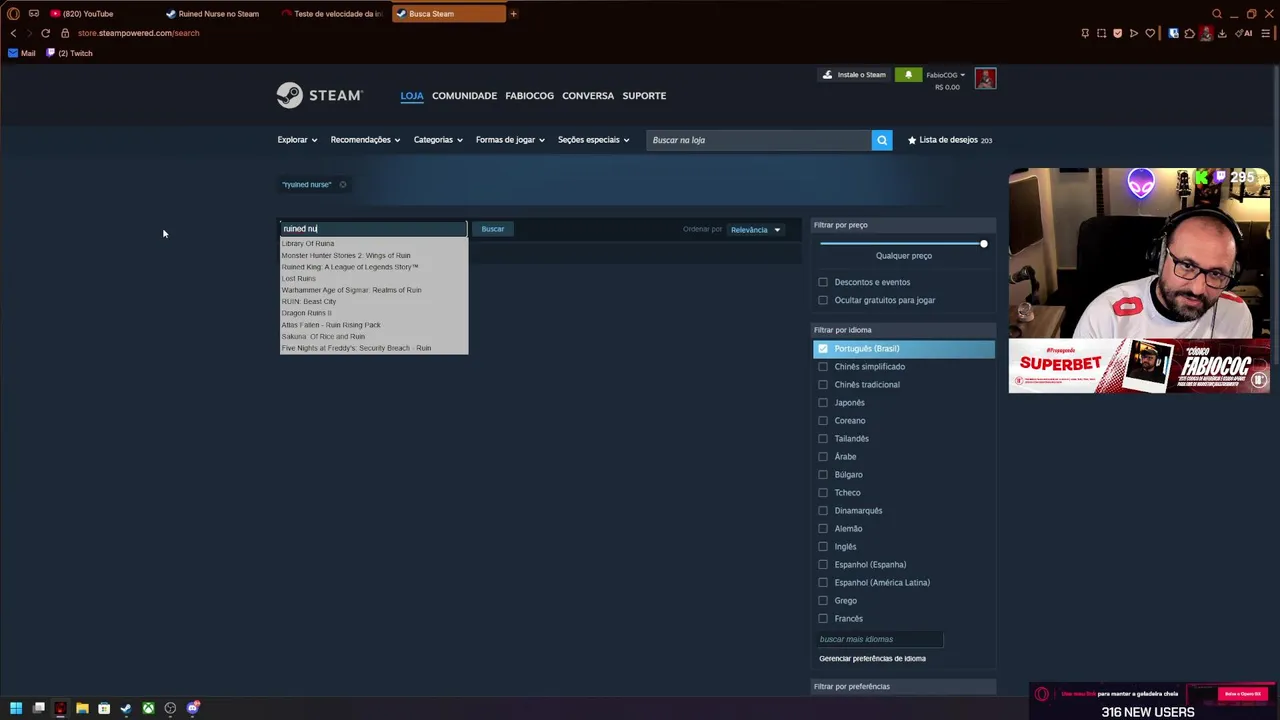Screen dimensions: 1280x720
Task: Open the Easy Setup sliders icon
Action: (1266, 33)
